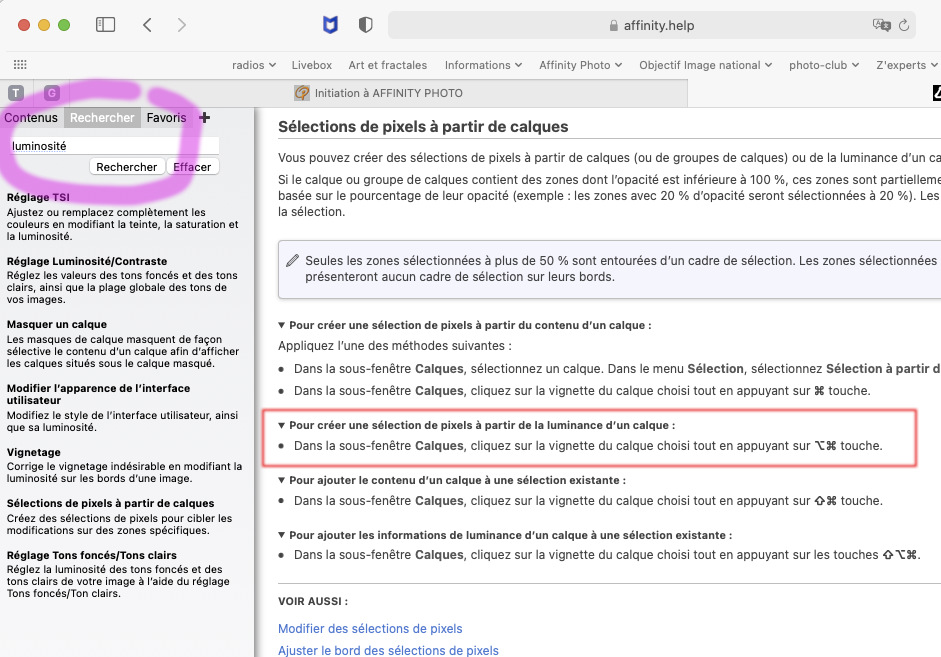This screenshot has width=941, height=657.
Task: Open the Livebox bookmark
Action: (311, 65)
